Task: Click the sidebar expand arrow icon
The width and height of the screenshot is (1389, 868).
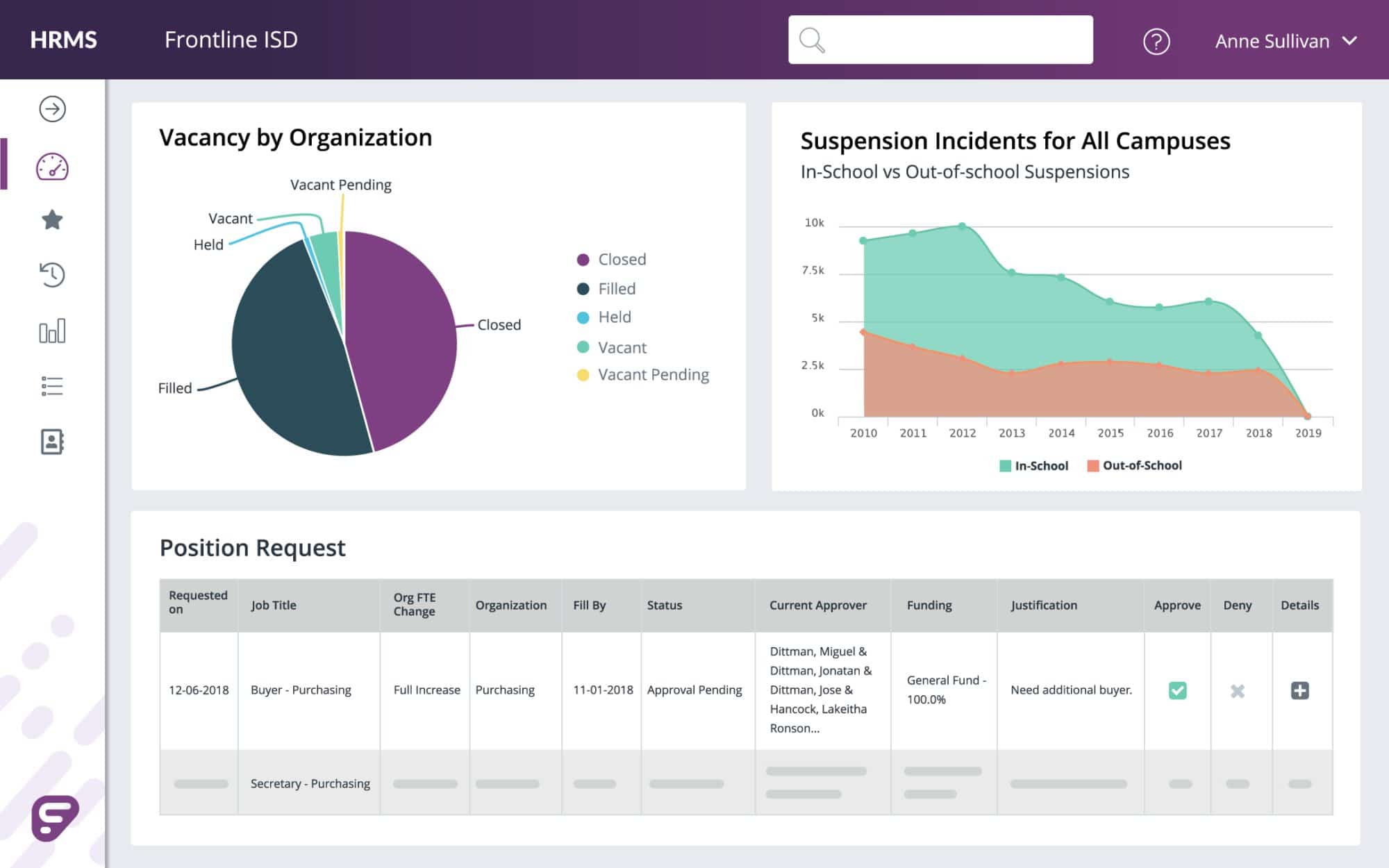Action: [x=52, y=109]
